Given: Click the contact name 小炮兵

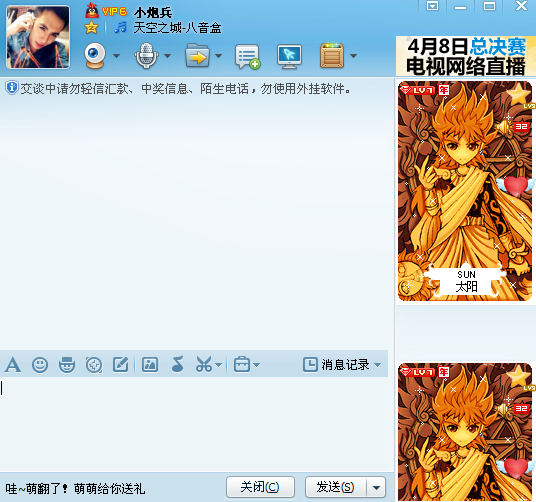Looking at the screenshot, I should click(x=153, y=13).
